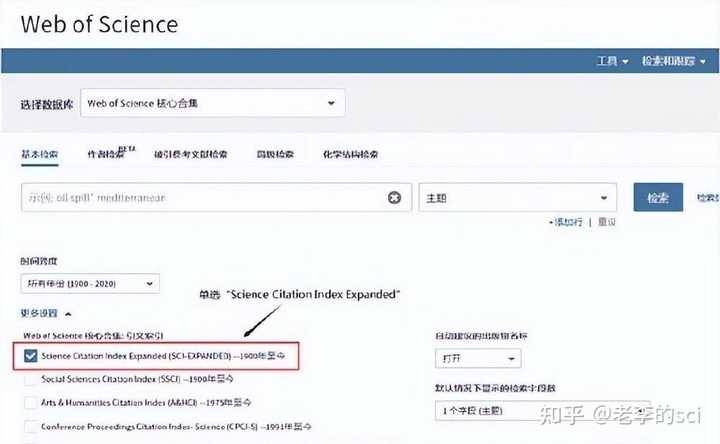The height and width of the screenshot is (444, 720).
Task: Open the 工具 menu in the blue bar
Action: (x=612, y=61)
